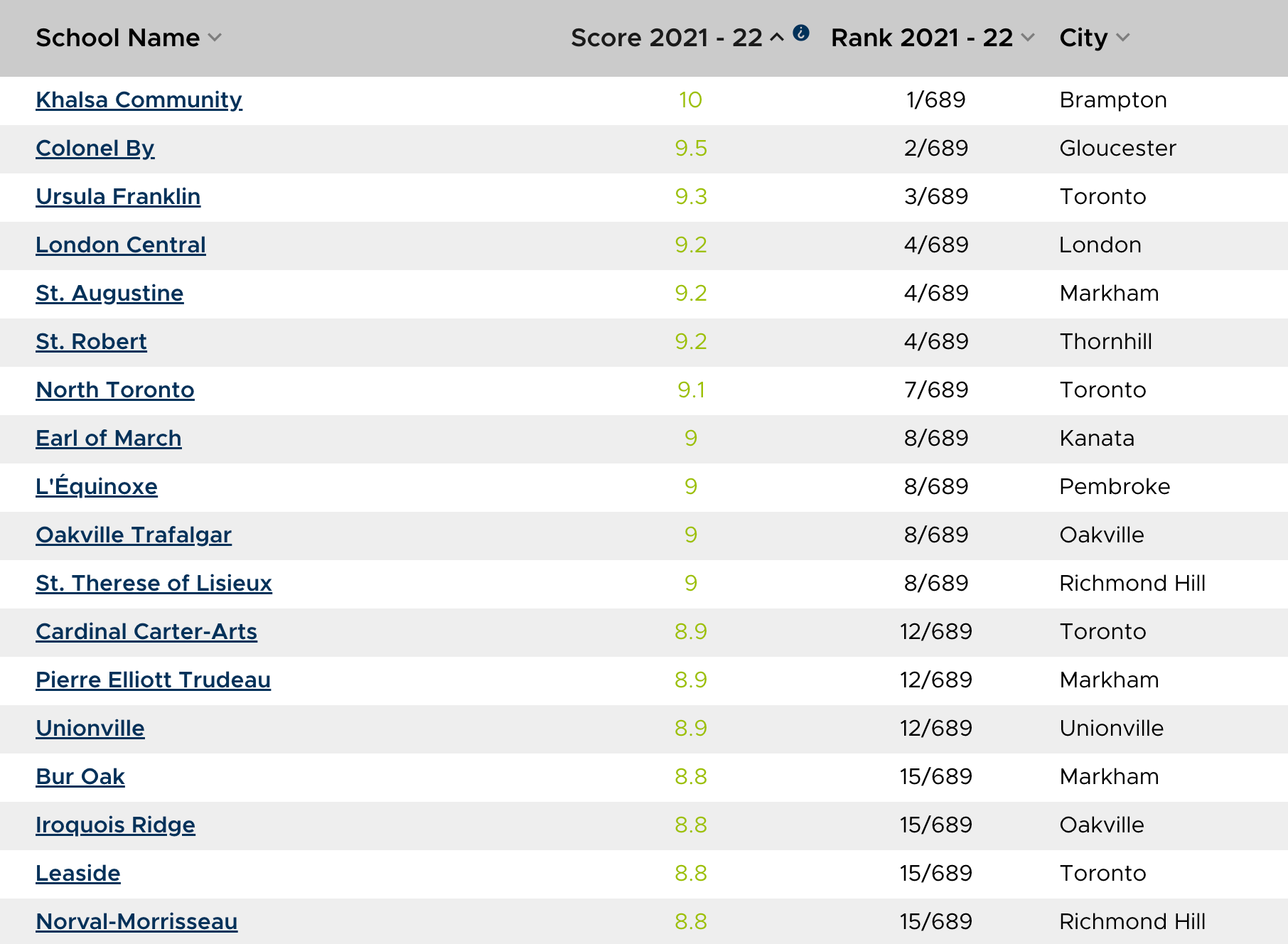Click the info icon beside Score header
This screenshot has height=944, width=1288.
coord(801,33)
